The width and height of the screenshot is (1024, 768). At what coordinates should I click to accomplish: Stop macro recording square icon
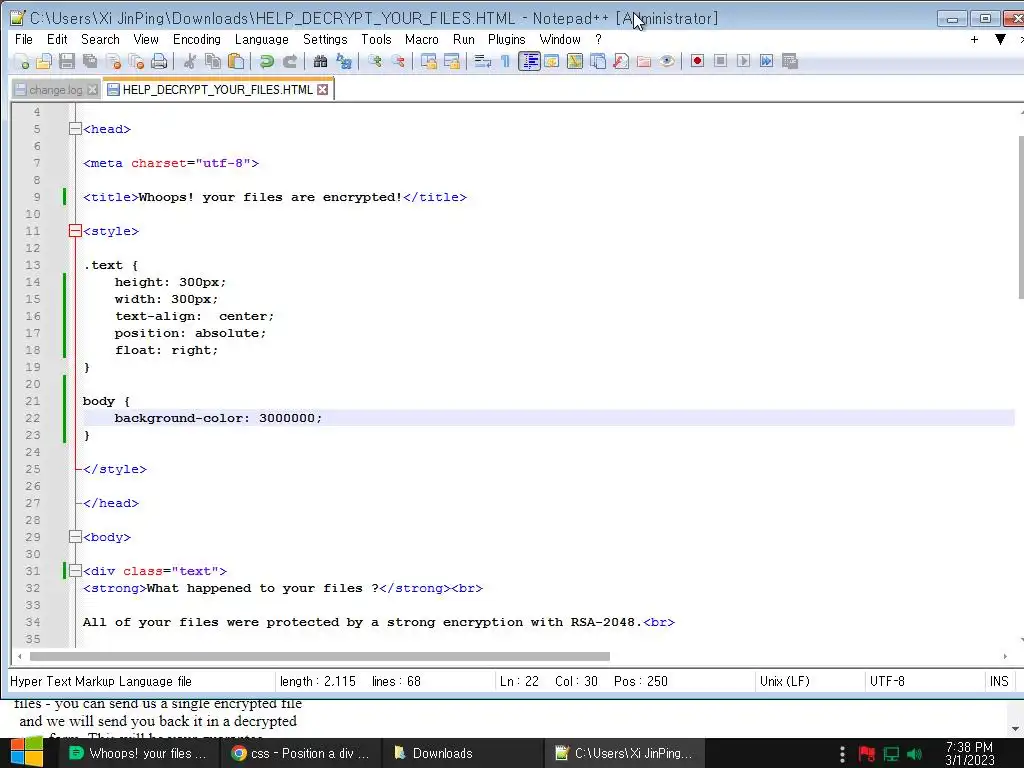(x=720, y=61)
